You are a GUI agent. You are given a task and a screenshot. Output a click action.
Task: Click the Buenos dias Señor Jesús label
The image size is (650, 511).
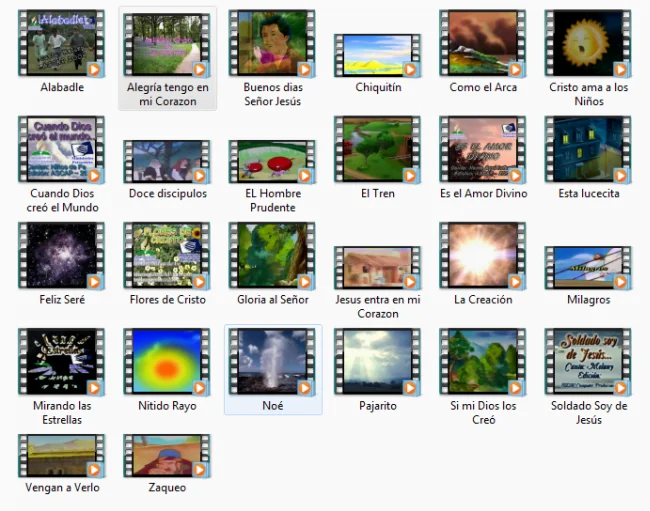pyautogui.click(x=272, y=94)
